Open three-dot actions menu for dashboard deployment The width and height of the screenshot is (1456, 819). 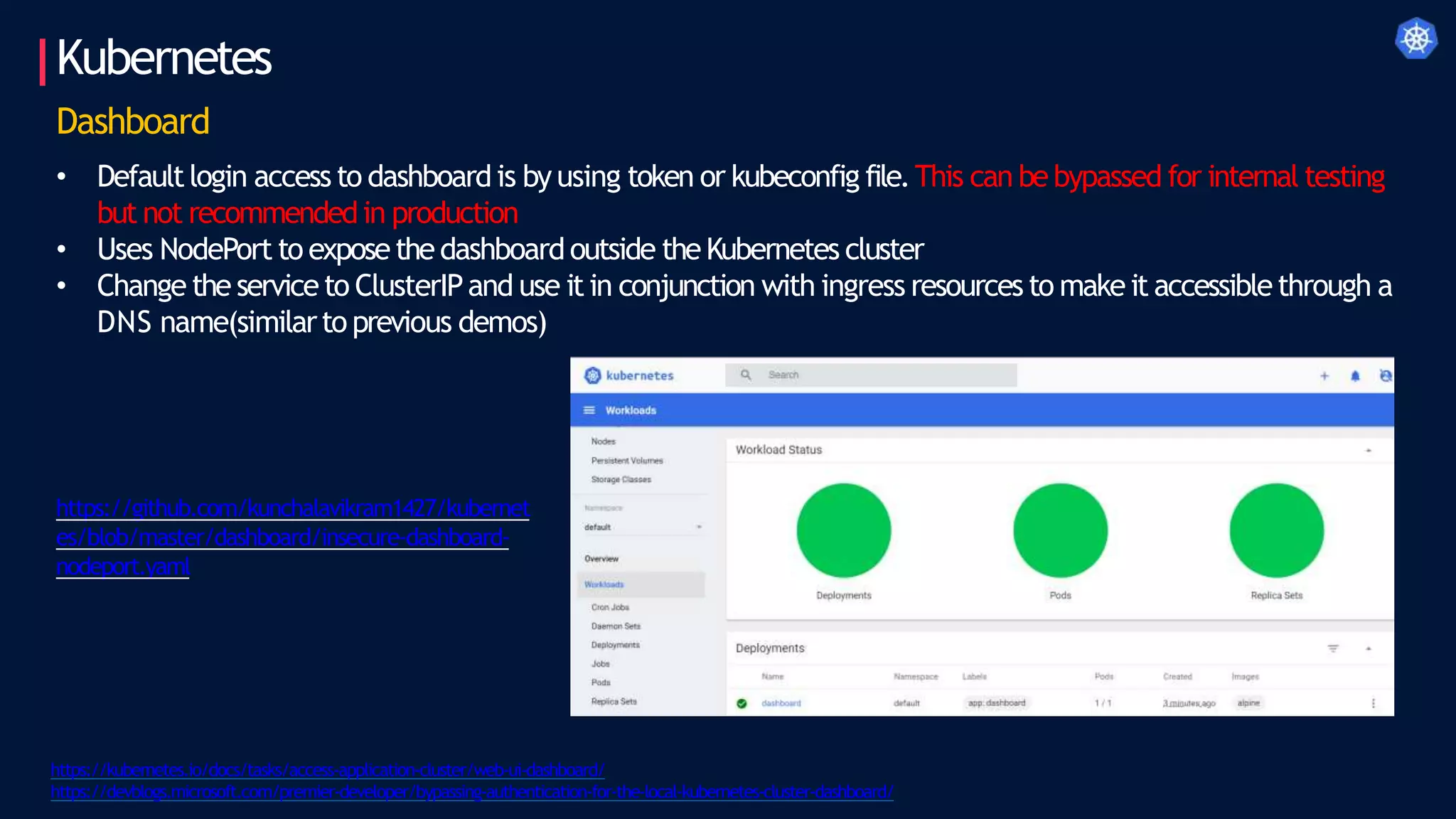click(x=1373, y=703)
